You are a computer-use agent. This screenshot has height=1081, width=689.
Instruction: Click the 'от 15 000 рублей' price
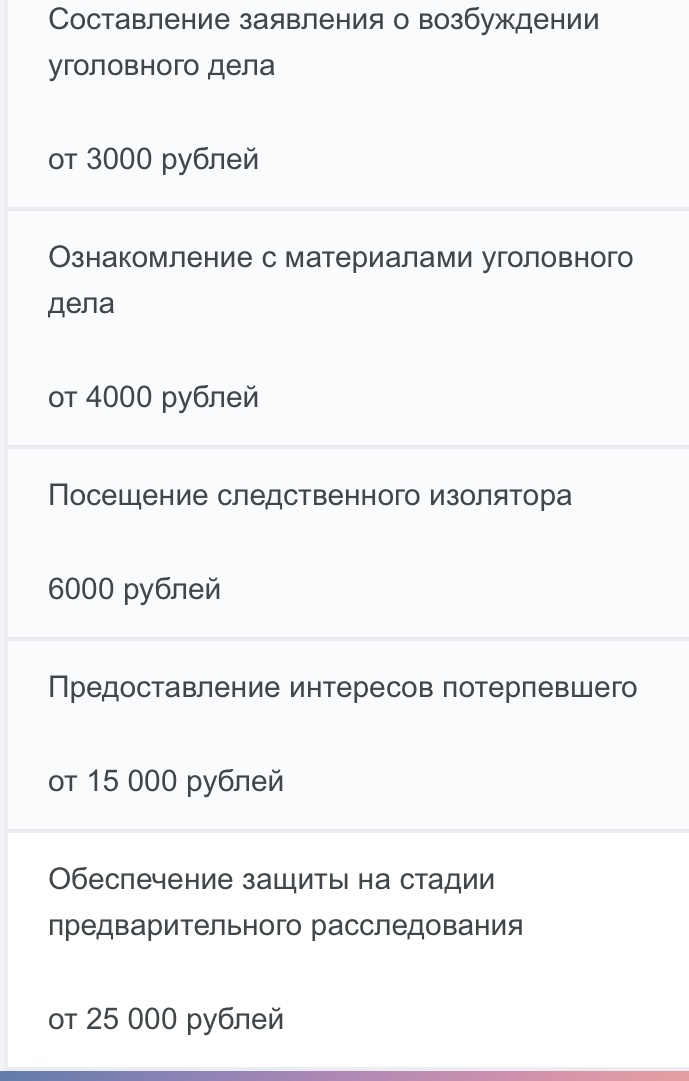pos(166,781)
